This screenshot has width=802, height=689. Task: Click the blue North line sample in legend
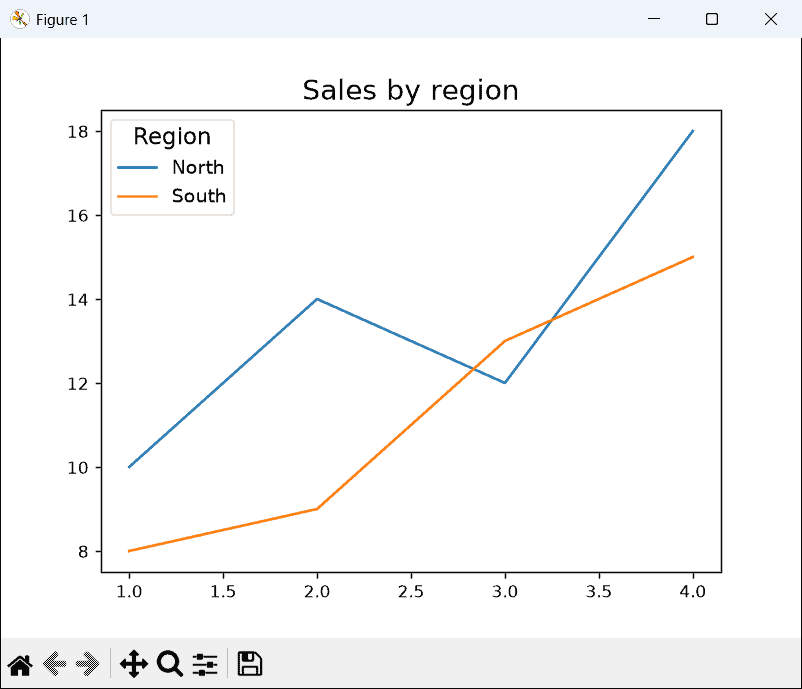[x=138, y=167]
